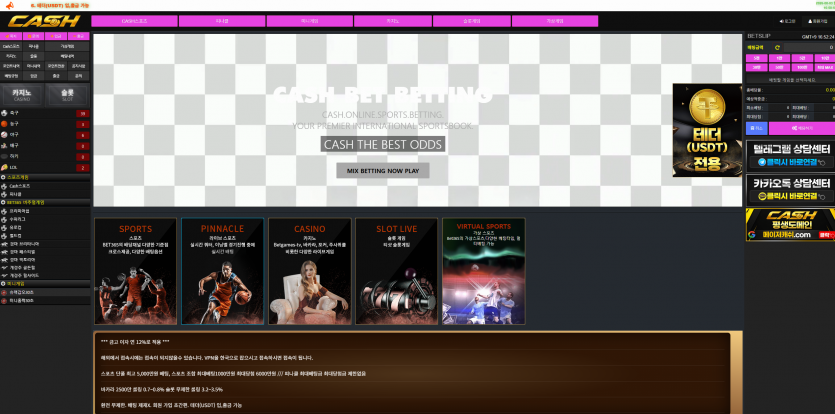The height and width of the screenshot is (414, 835).
Task: Click the 로그인 login link
Action: (787, 21)
